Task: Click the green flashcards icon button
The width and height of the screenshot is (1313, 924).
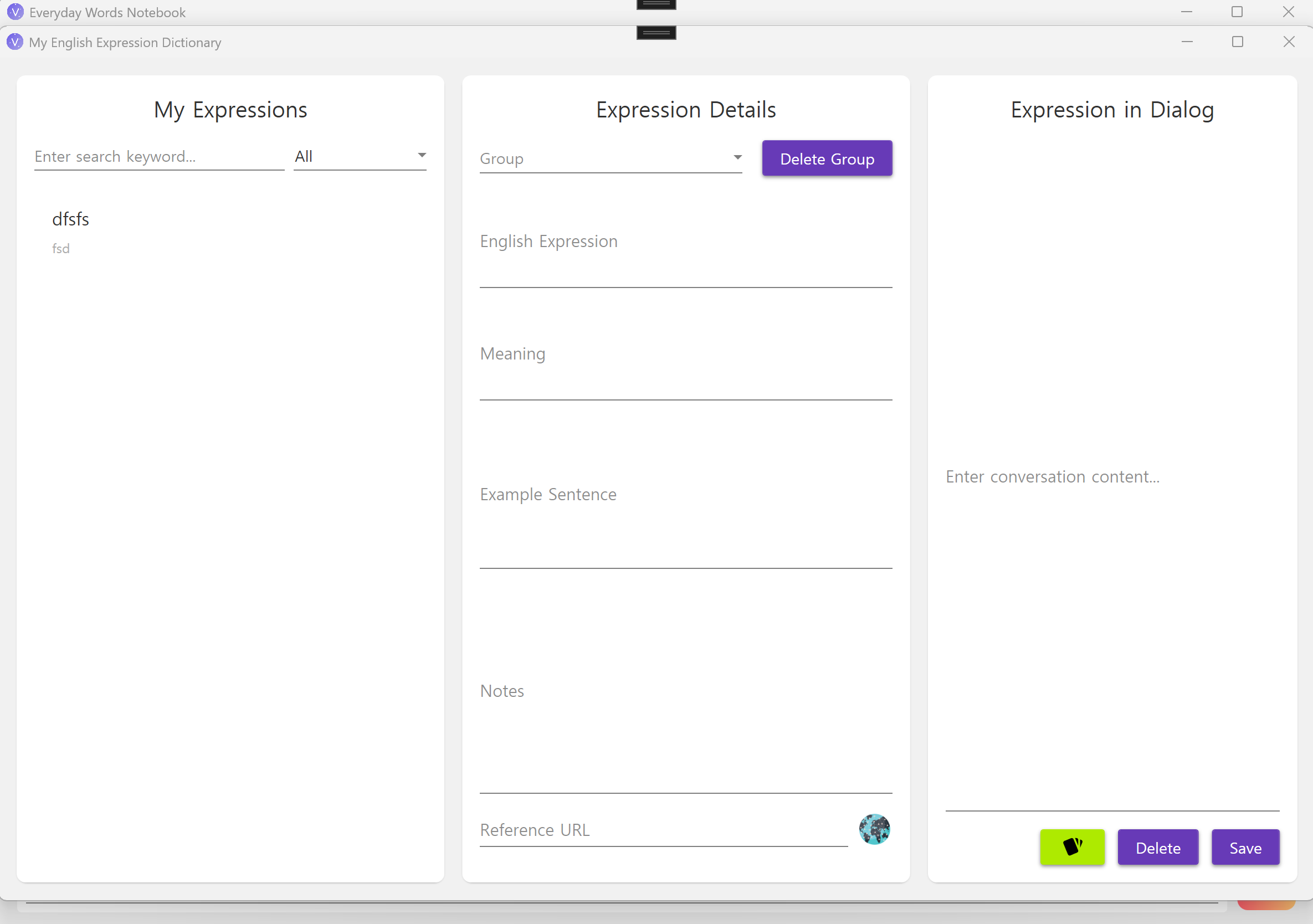Action: click(x=1071, y=847)
